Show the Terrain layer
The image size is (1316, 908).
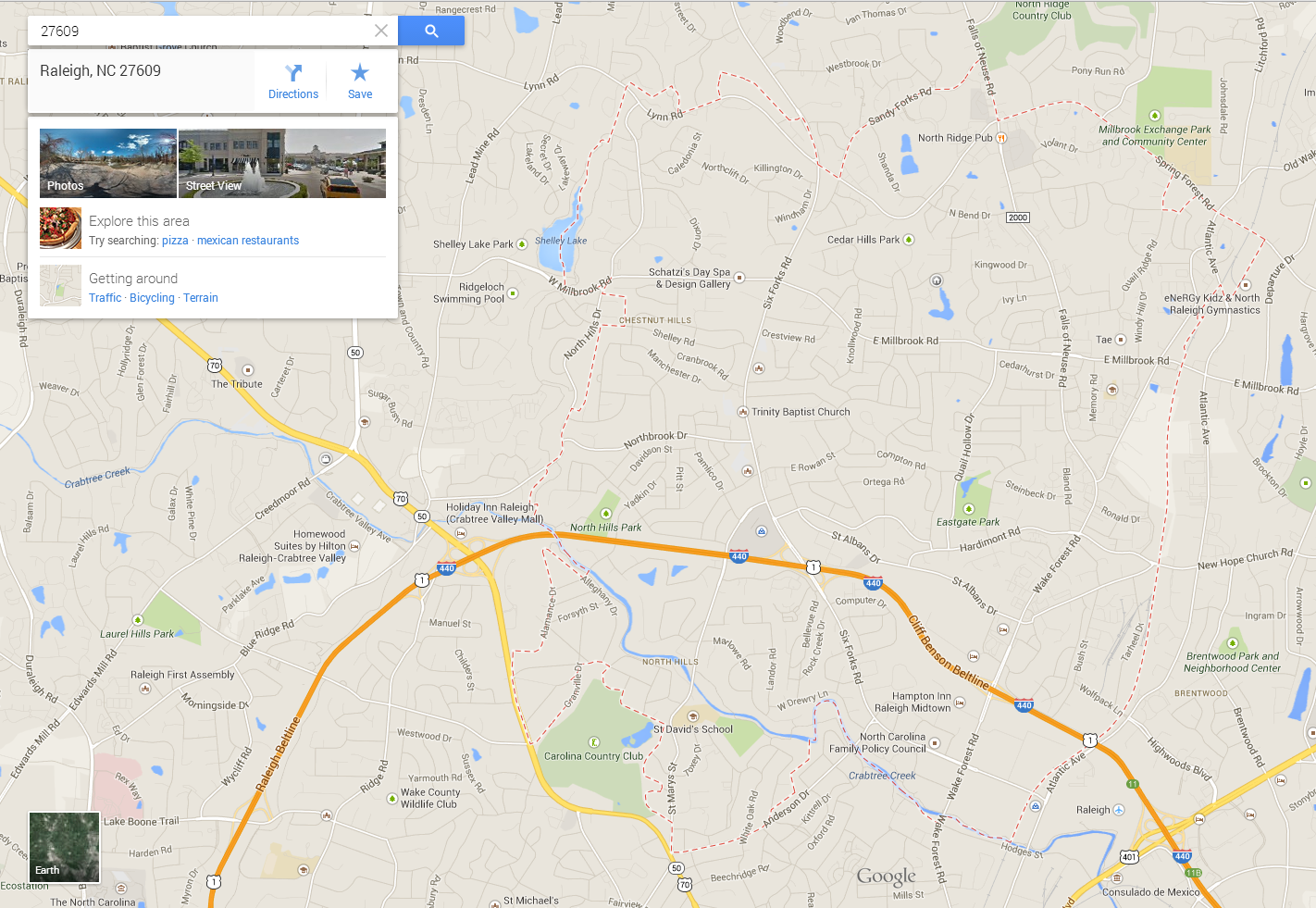click(201, 298)
